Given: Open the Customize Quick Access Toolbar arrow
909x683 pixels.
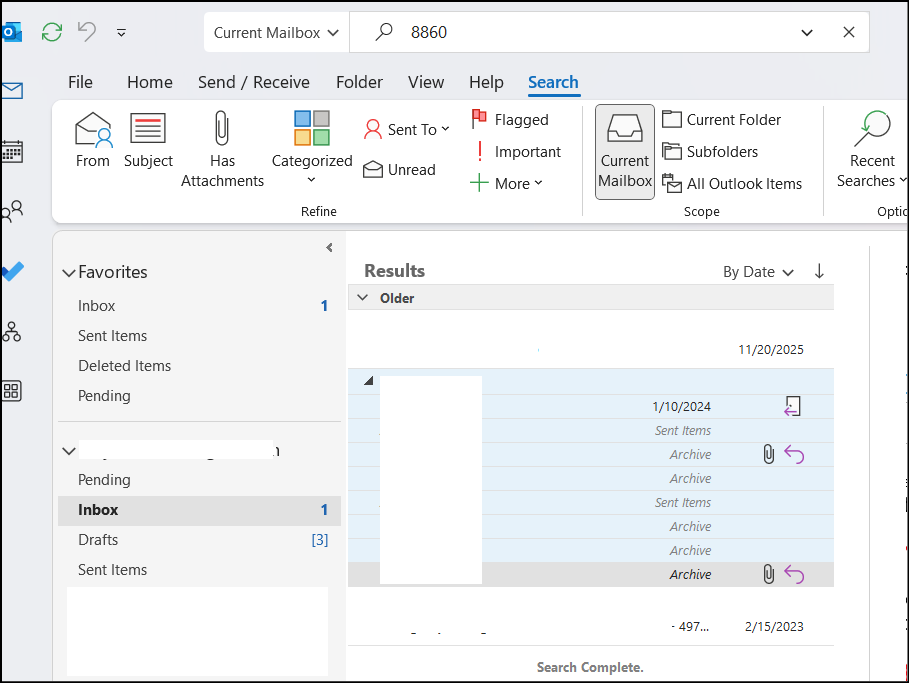Looking at the screenshot, I should click(121, 32).
